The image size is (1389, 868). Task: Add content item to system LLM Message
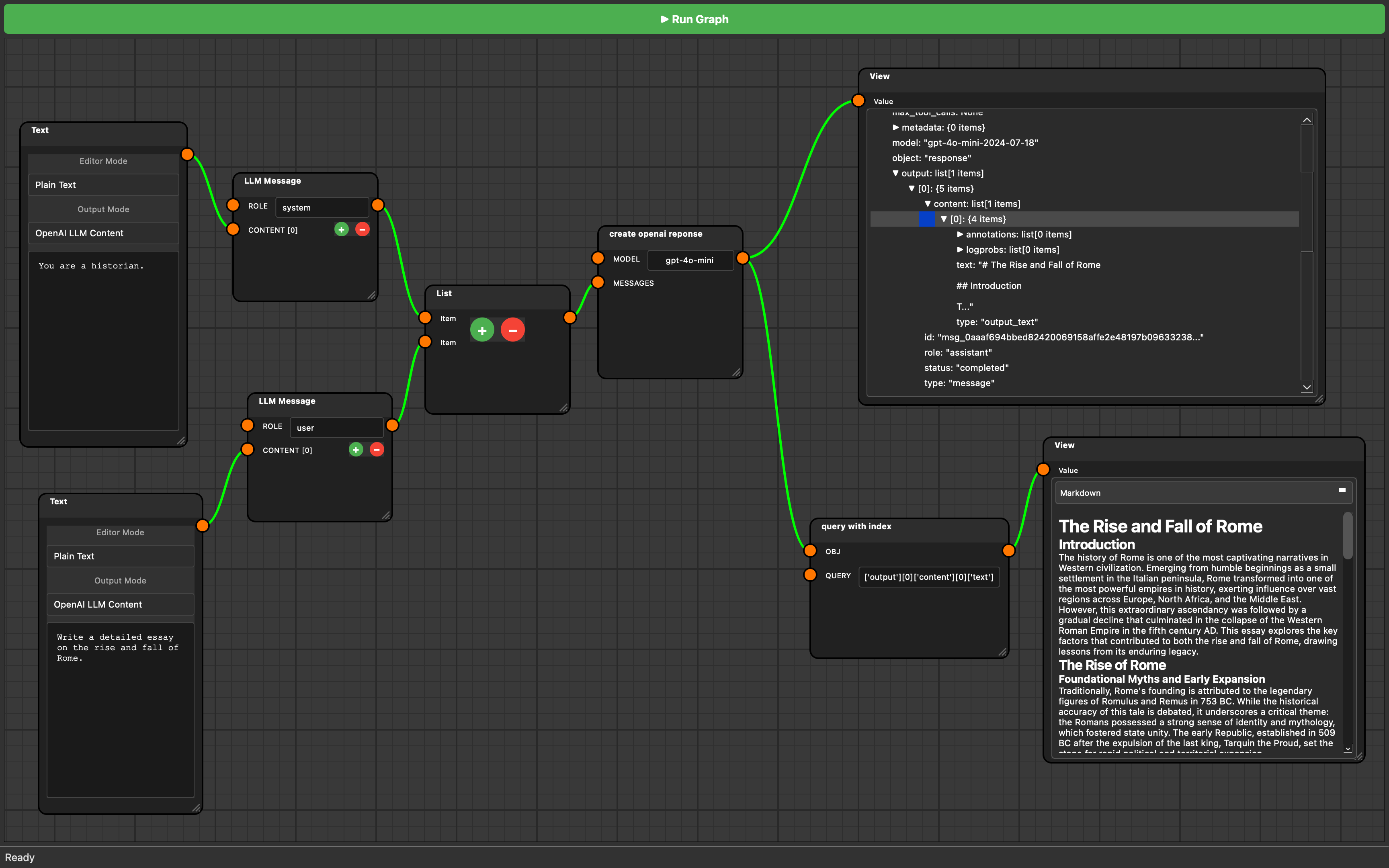(x=342, y=229)
